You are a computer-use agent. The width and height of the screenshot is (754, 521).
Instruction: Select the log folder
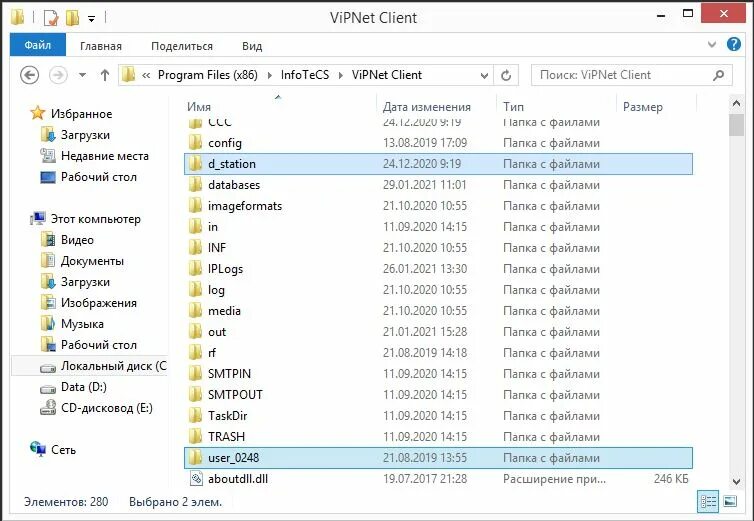(x=438, y=290)
